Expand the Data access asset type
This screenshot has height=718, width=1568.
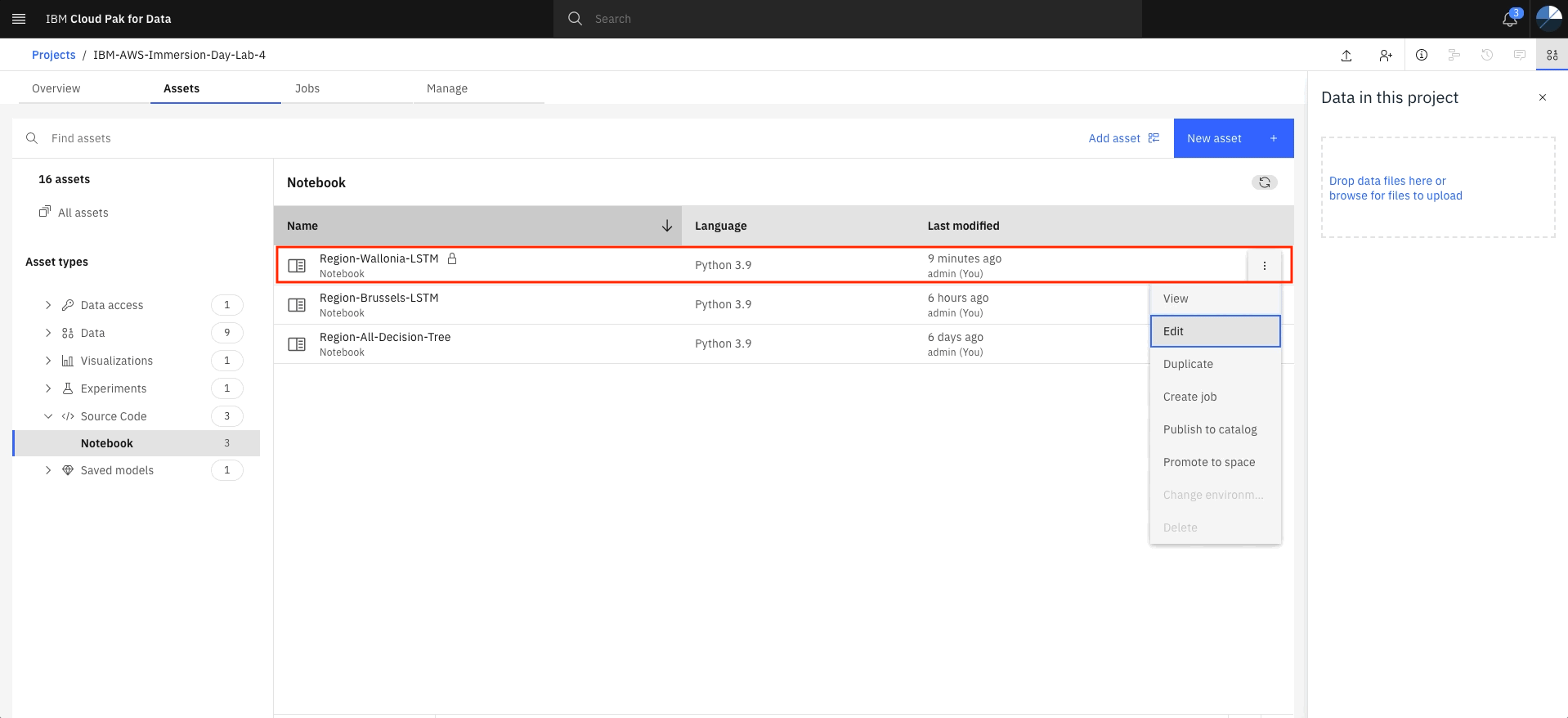48,305
